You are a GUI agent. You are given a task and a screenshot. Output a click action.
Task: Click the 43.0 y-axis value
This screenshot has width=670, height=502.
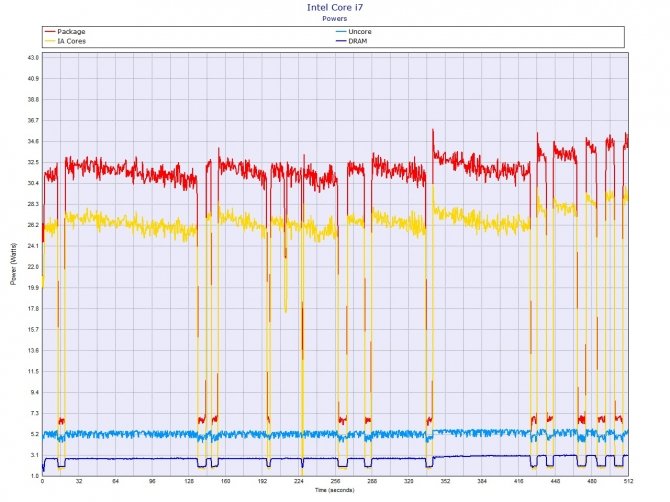[34, 57]
